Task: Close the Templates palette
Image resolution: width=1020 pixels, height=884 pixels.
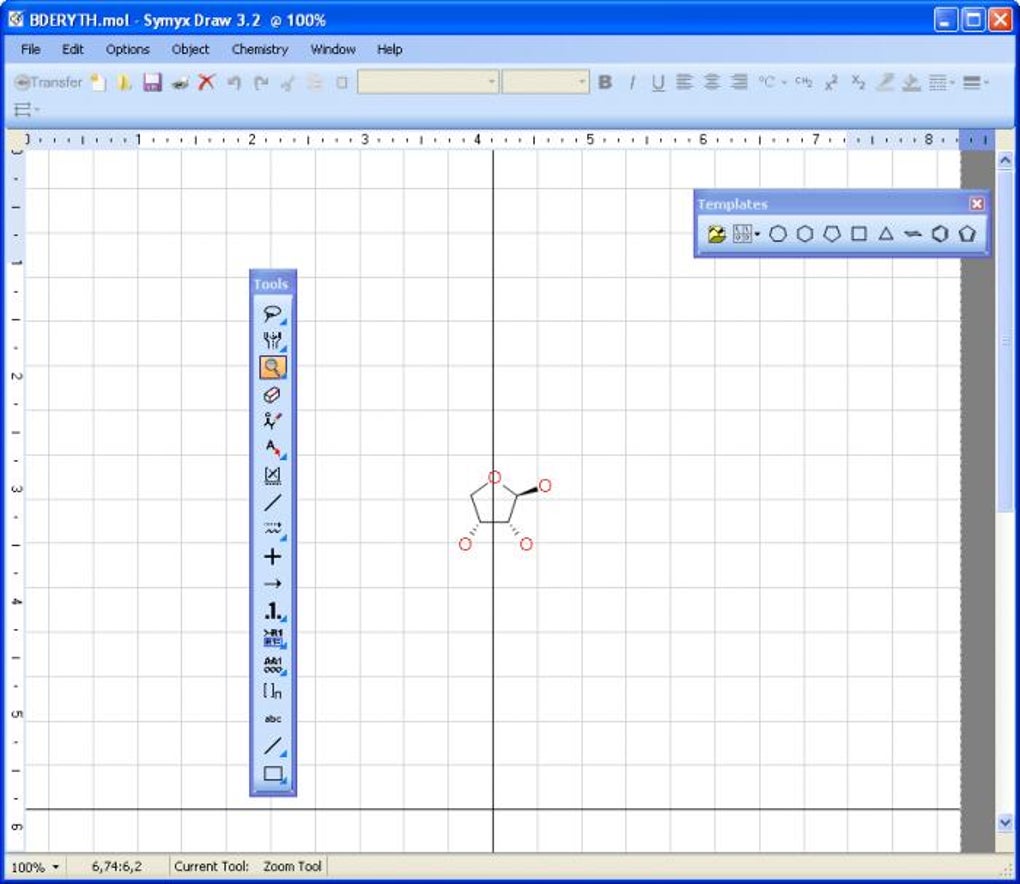Action: coord(976,204)
